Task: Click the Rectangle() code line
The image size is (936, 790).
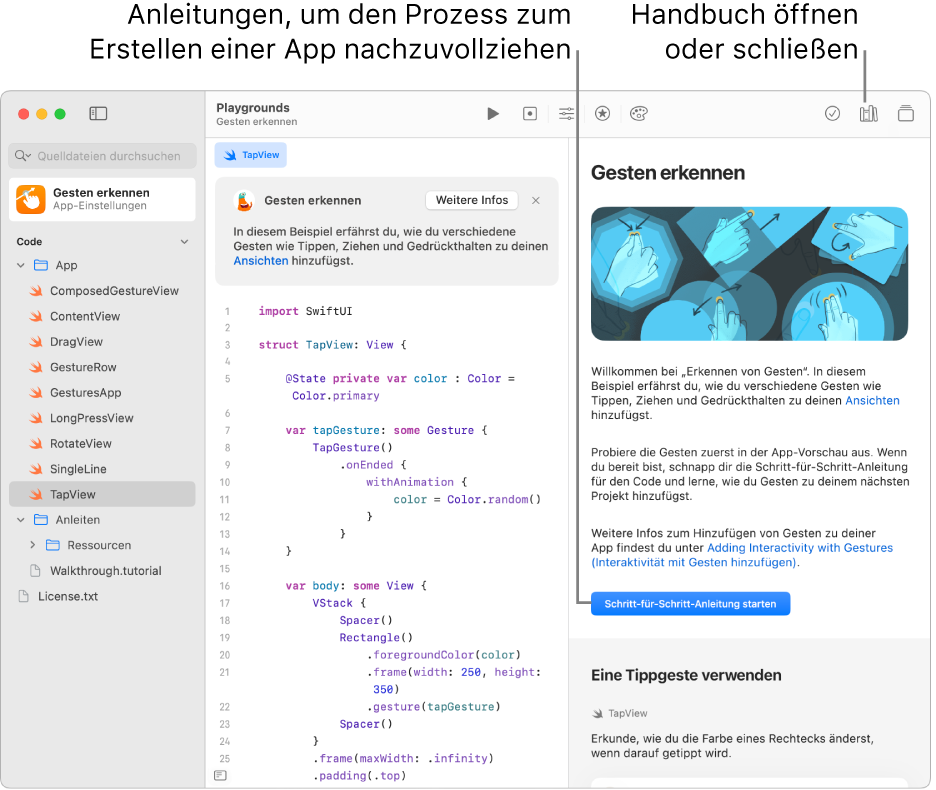Action: pos(376,638)
